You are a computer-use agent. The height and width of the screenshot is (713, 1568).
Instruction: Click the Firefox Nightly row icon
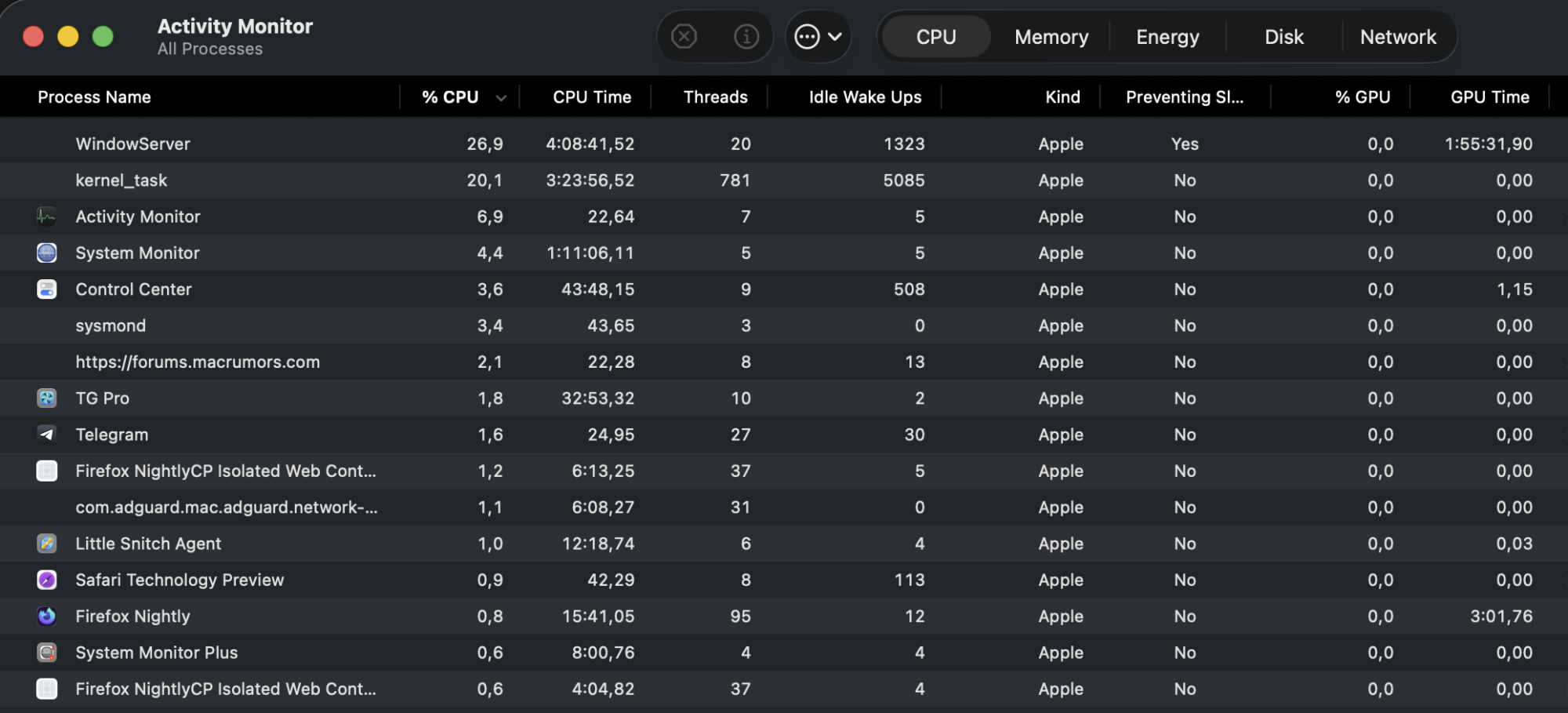click(x=46, y=617)
